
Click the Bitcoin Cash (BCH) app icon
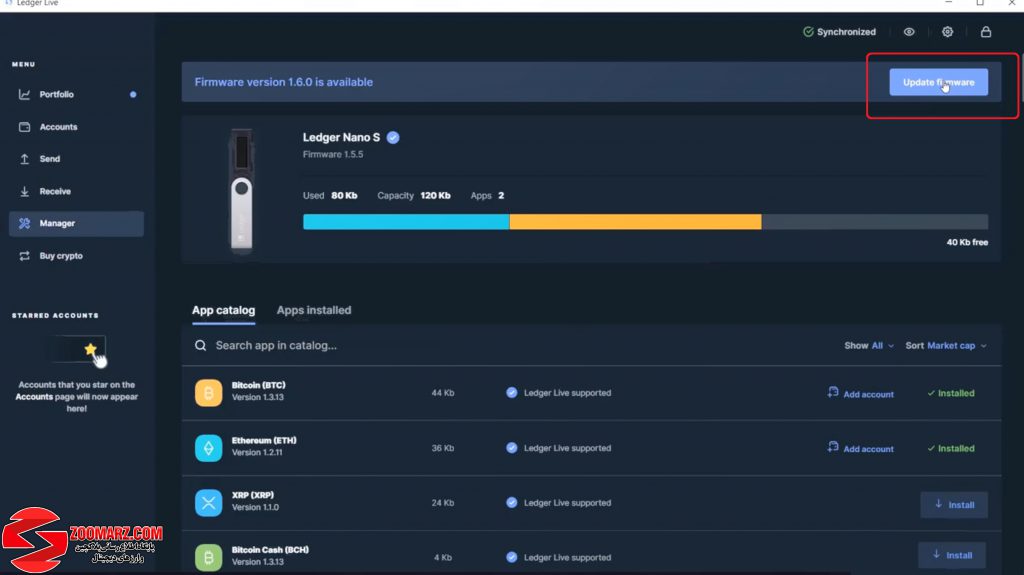(x=208, y=557)
